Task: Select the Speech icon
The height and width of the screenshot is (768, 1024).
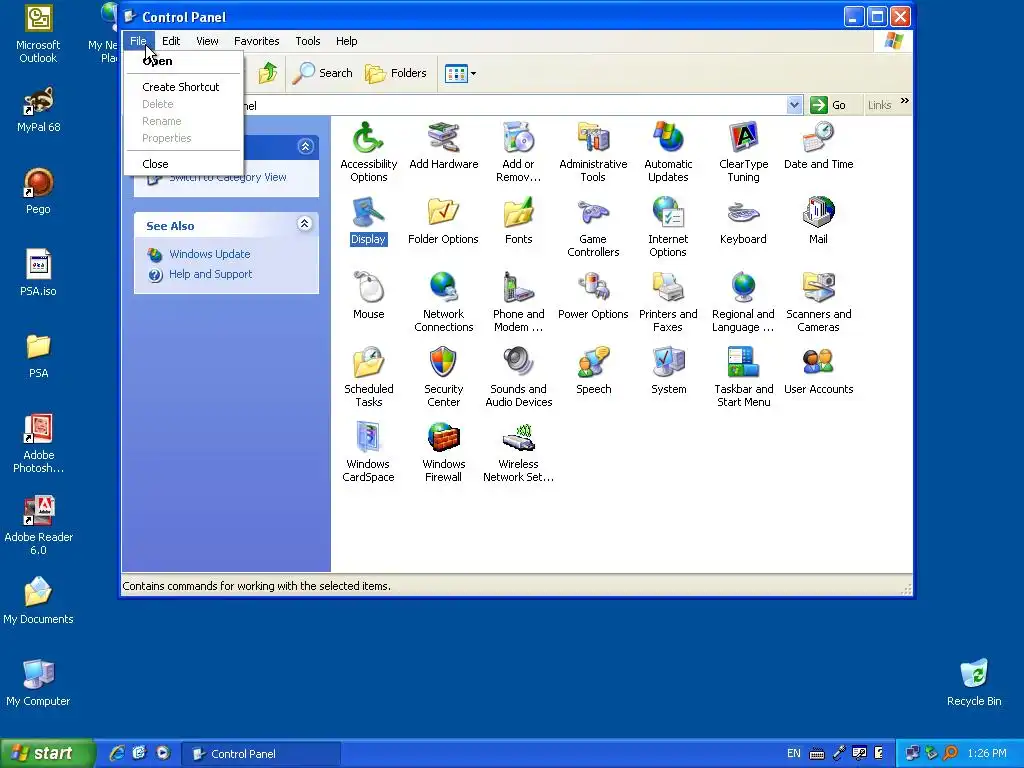Action: click(x=593, y=370)
